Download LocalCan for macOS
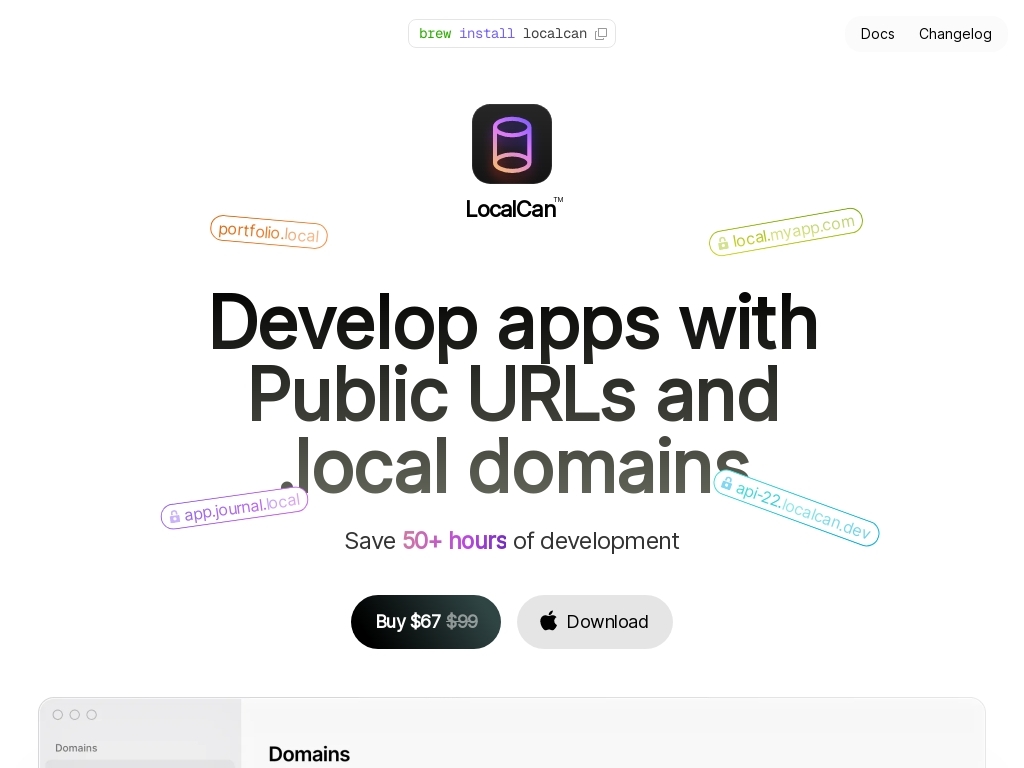Image resolution: width=1024 pixels, height=768 pixels. 594,622
